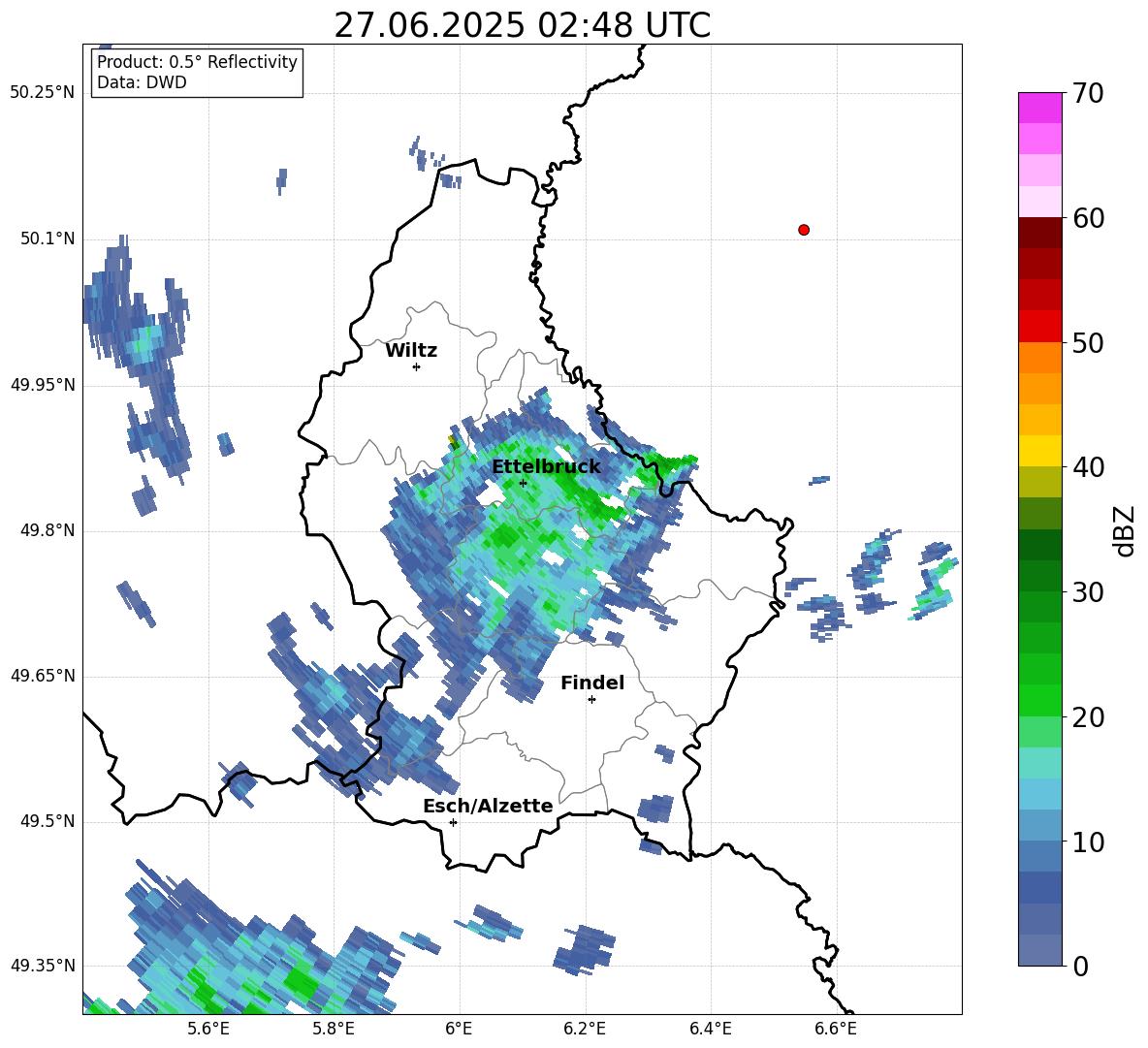Click the 30 tick on colorbar
Image resolution: width=1148 pixels, height=1048 pixels.
point(1087,592)
